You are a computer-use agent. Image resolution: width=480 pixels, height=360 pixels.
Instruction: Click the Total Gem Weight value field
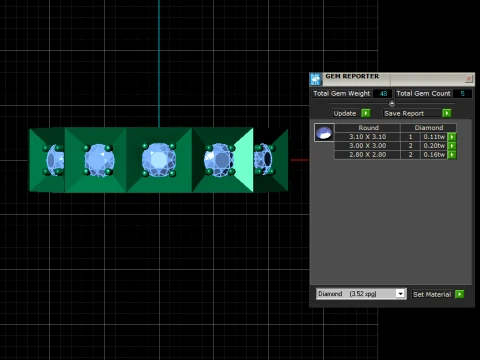click(x=382, y=94)
